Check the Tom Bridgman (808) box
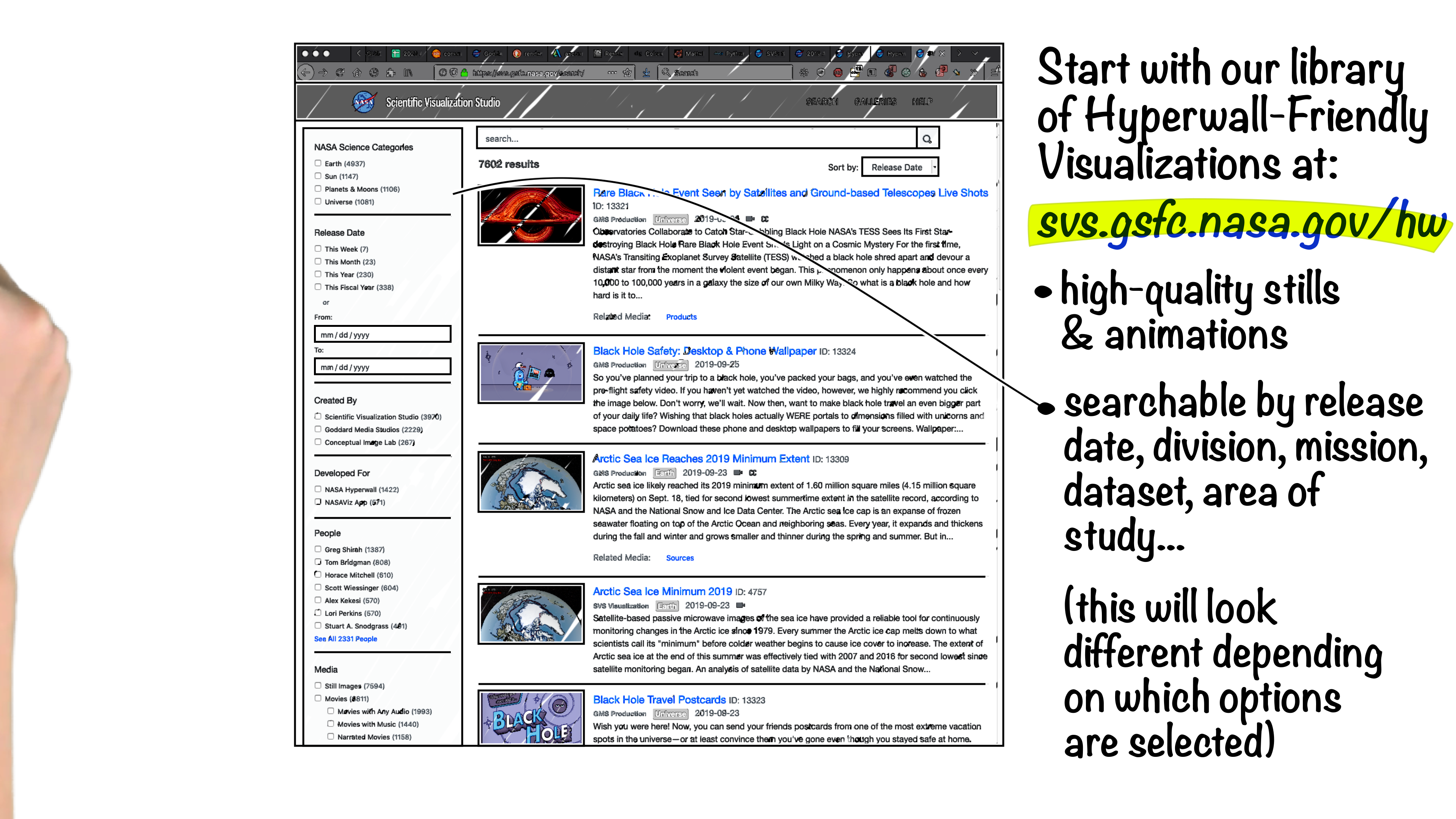Screen dimensions: 1456x819 pyautogui.click(x=318, y=562)
